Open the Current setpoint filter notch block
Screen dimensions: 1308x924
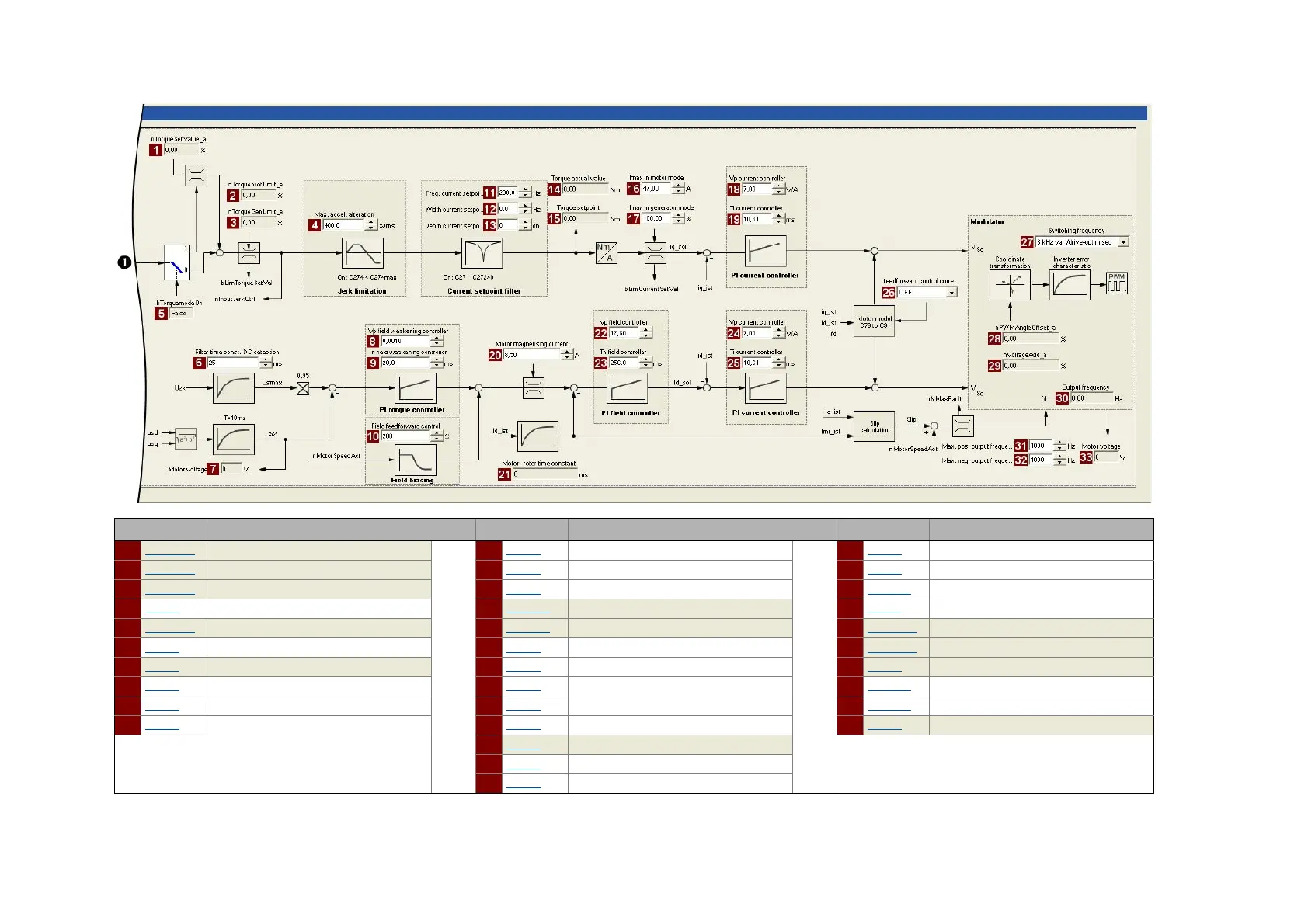(482, 253)
